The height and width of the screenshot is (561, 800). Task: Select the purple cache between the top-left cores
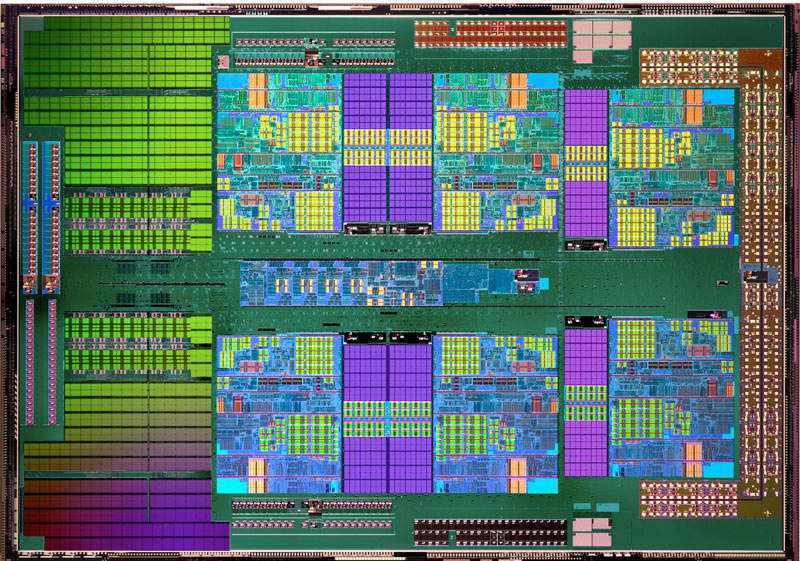coord(388,148)
